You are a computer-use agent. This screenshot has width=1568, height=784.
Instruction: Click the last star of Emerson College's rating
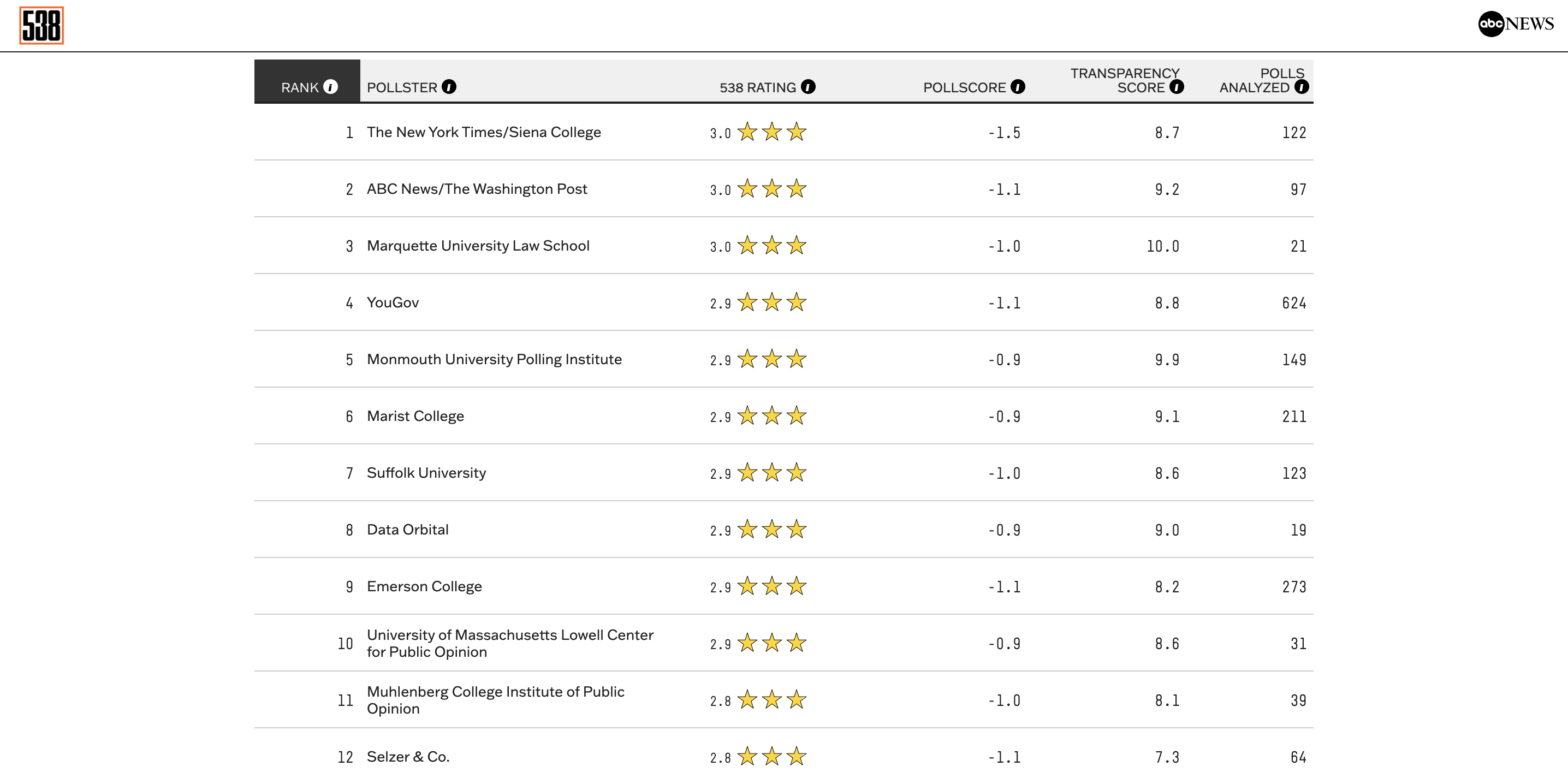796,586
